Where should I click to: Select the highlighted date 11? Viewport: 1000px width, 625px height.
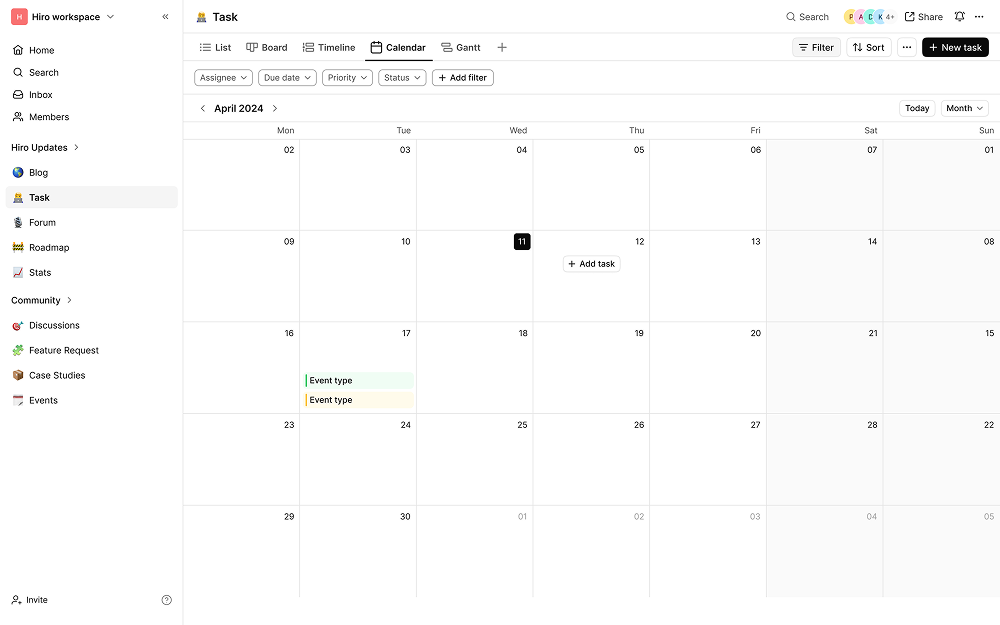pyautogui.click(x=522, y=242)
